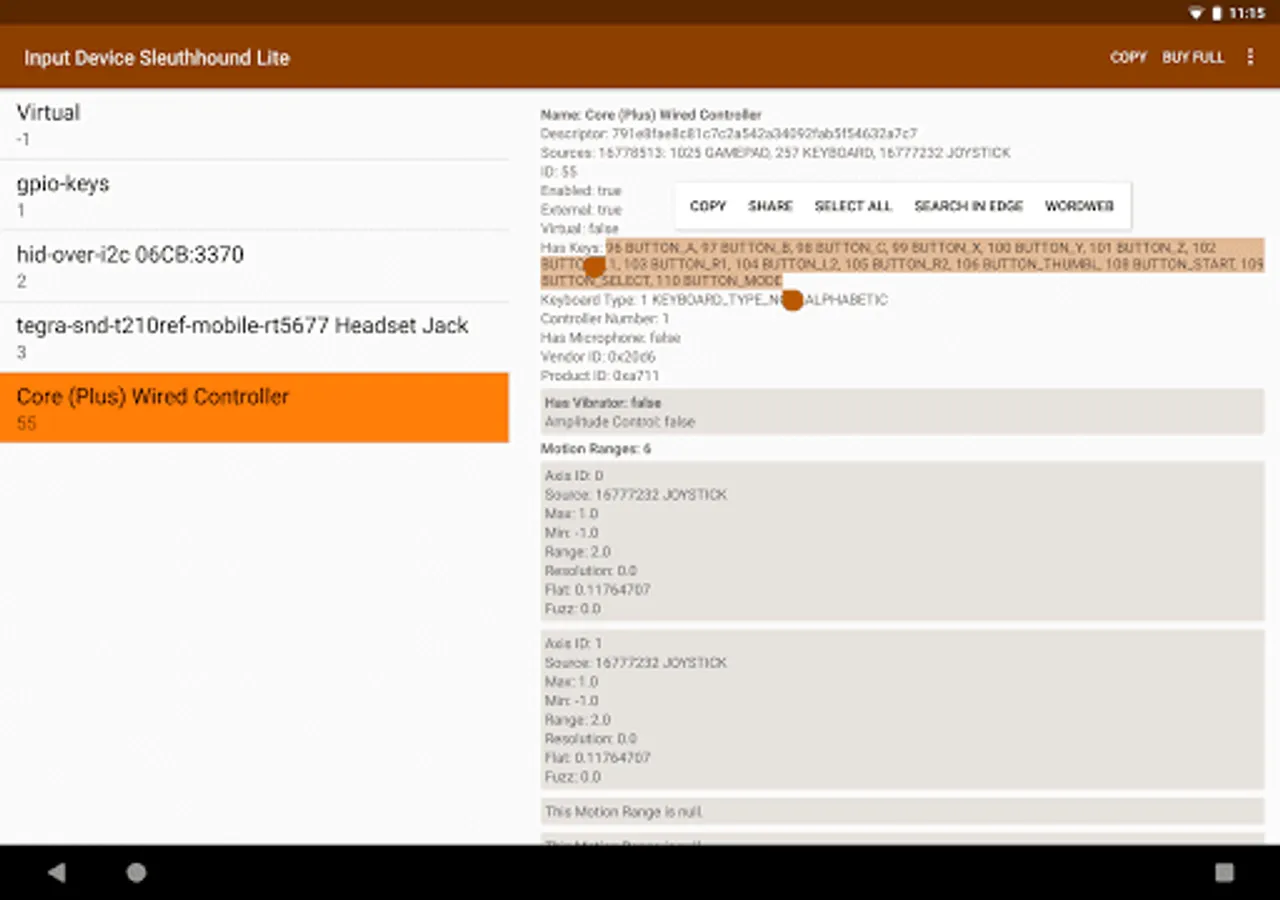The height and width of the screenshot is (900, 1280).
Task: Click the Enabled: true line
Action: click(x=581, y=191)
